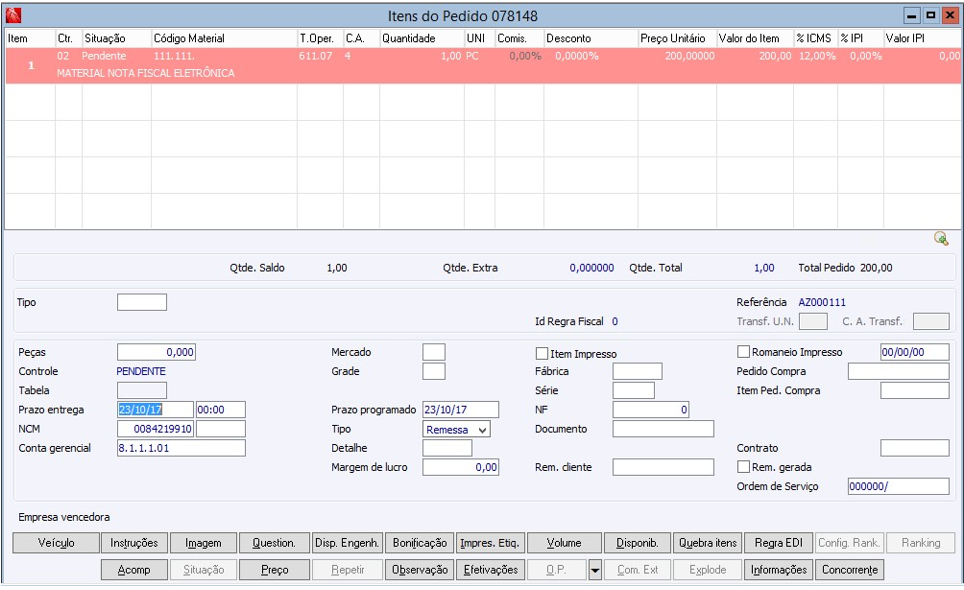The image size is (964, 590).
Task: Close the Itens do Pedido window
Action: pos(950,15)
